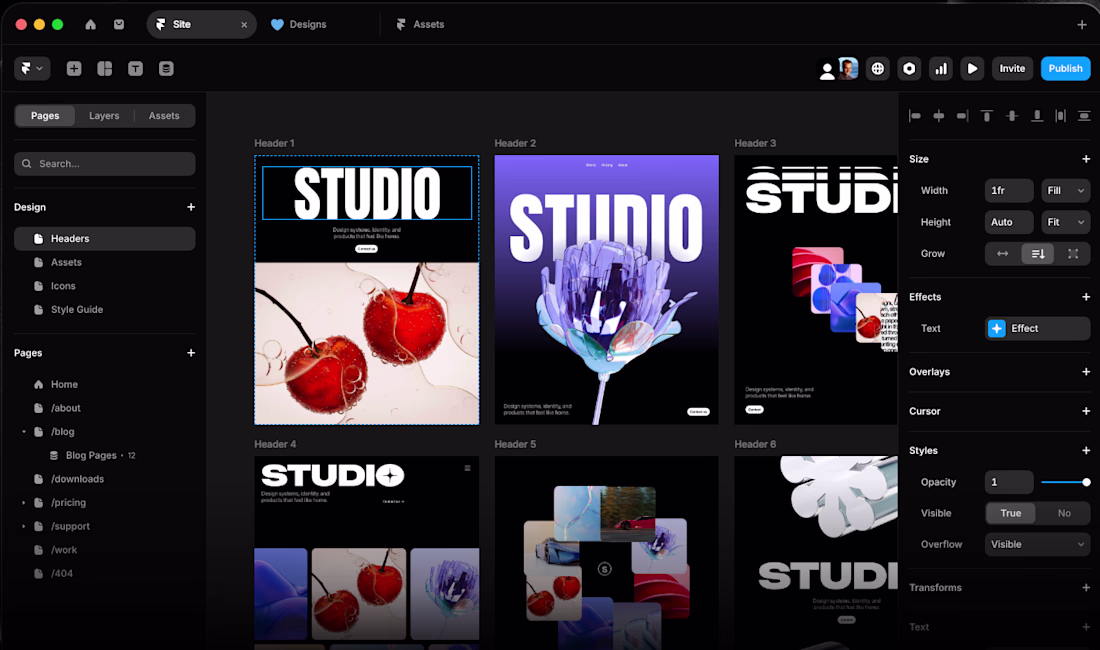Distribute vertically icon in align row

pos(1084,116)
